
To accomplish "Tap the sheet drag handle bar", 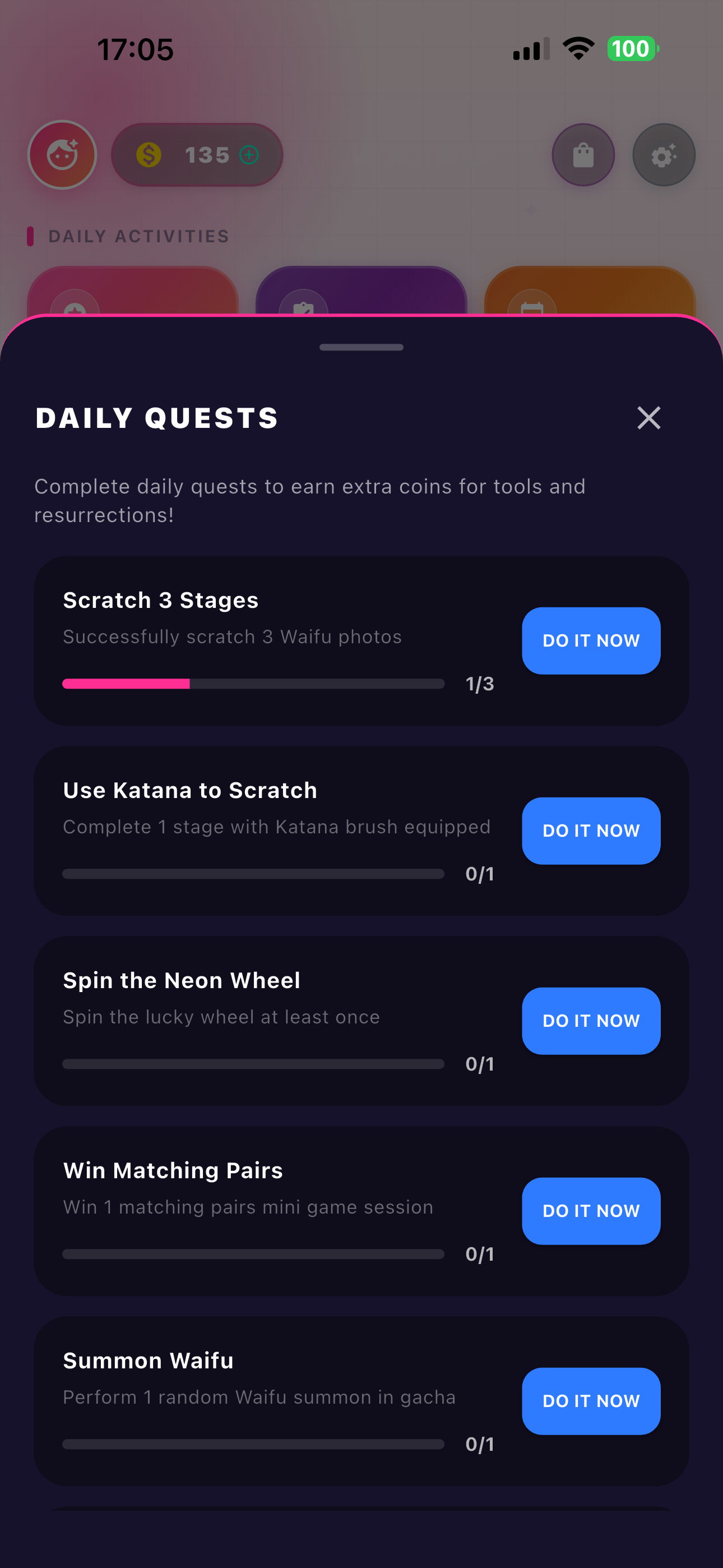I will (361, 347).
